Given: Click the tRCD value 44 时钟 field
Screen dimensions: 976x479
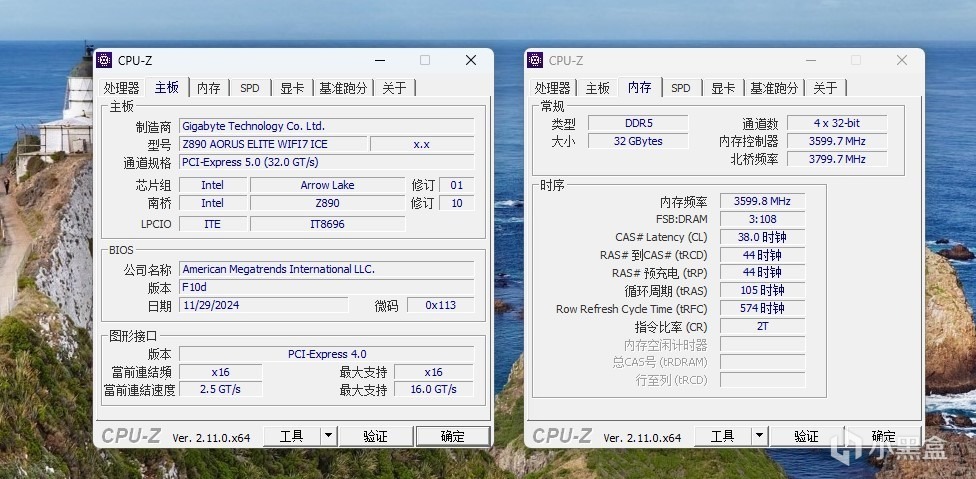Looking at the screenshot, I should [762, 255].
